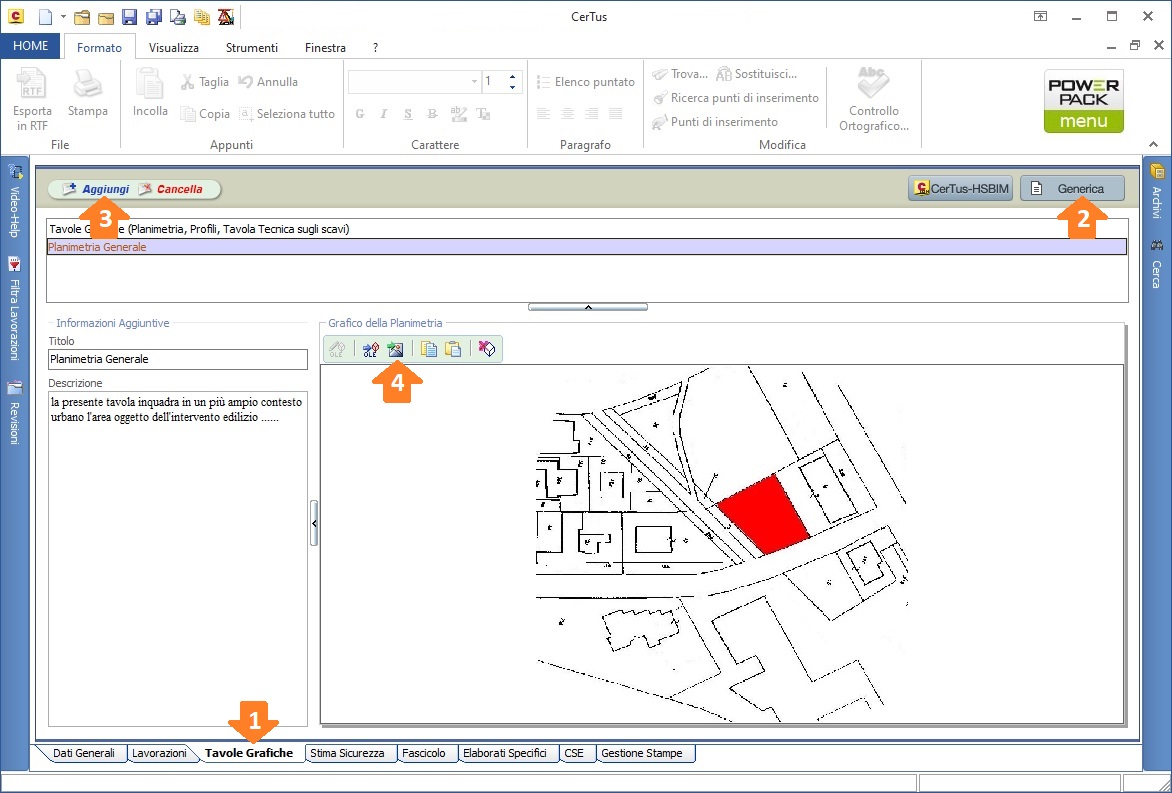Viewport: 1172px width, 793px height.
Task: Click the paste icon in planimetria toolbar
Action: point(453,349)
